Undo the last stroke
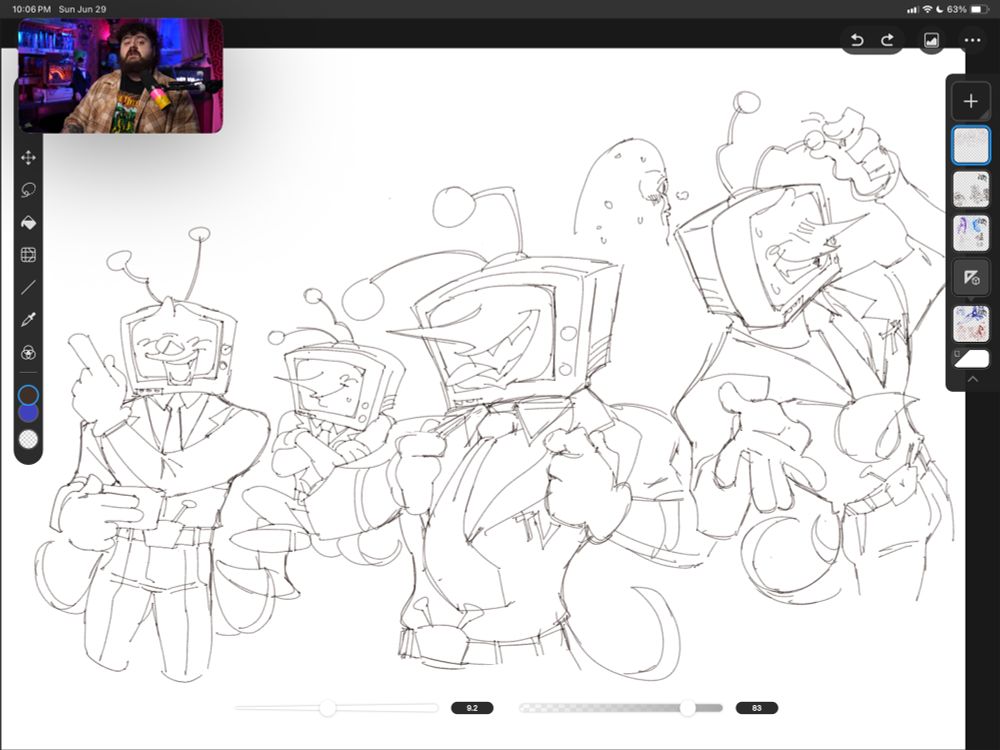Image resolution: width=1000 pixels, height=750 pixels. click(857, 40)
